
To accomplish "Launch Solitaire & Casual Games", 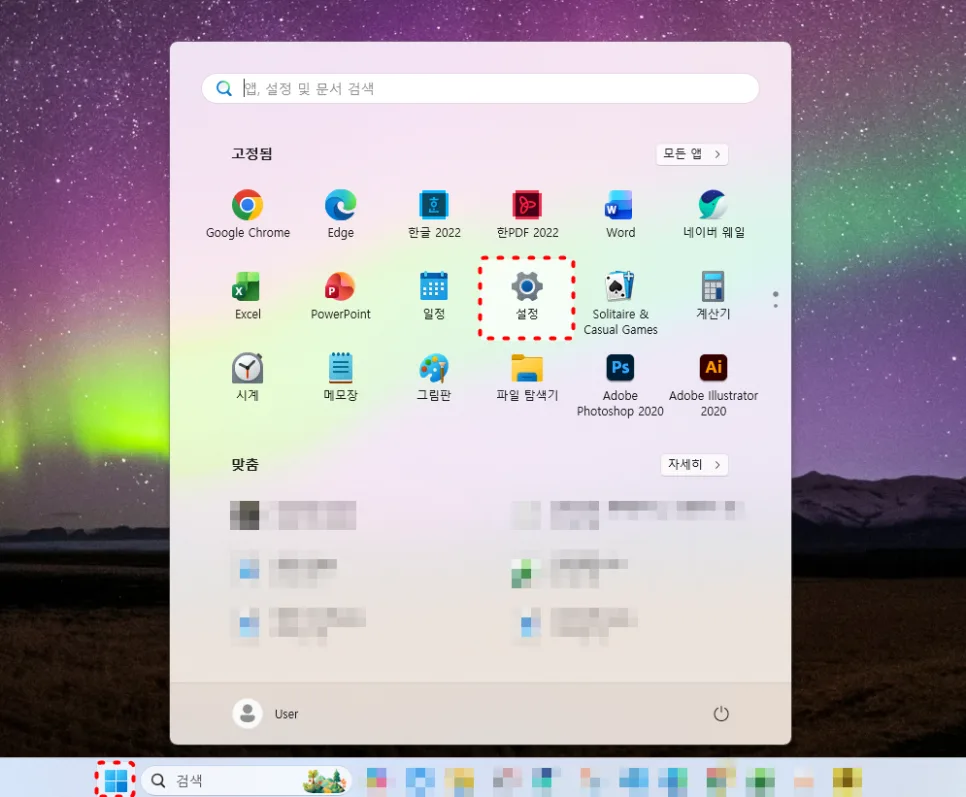I will coord(620,286).
